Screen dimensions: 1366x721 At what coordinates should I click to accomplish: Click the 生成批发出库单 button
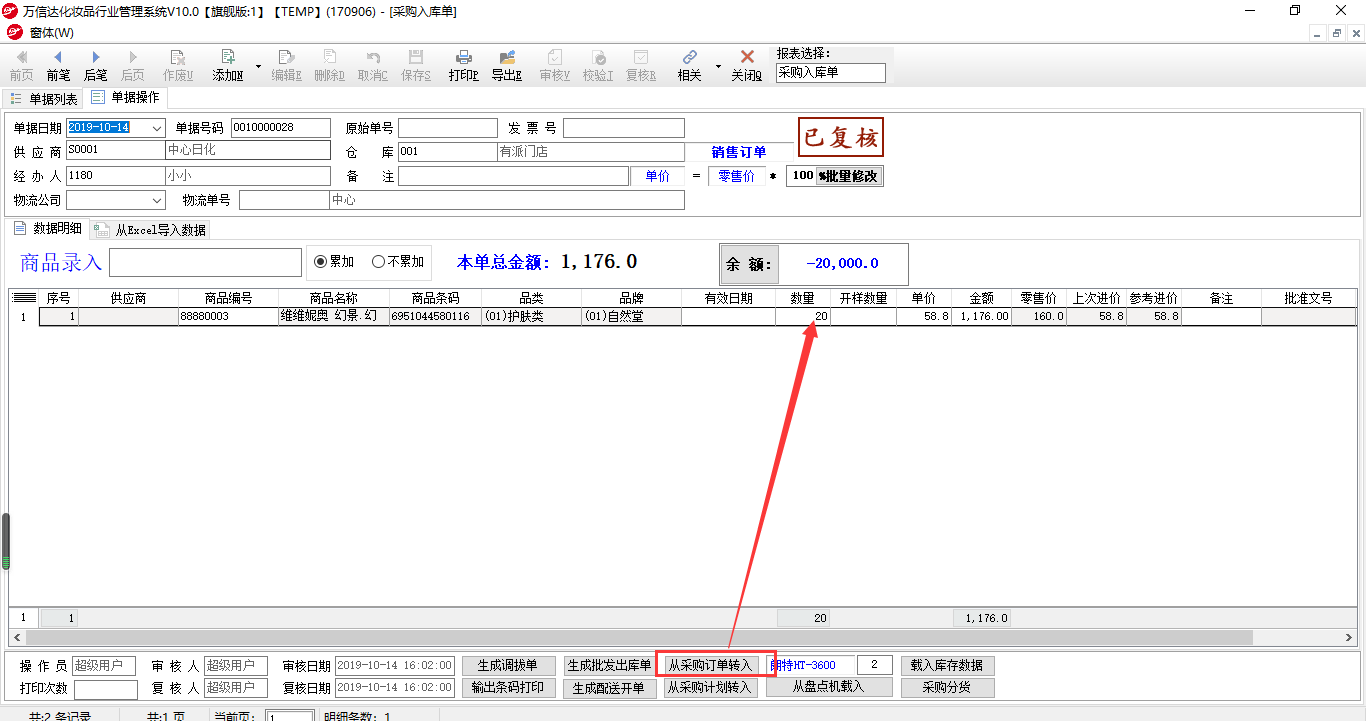click(x=610, y=666)
